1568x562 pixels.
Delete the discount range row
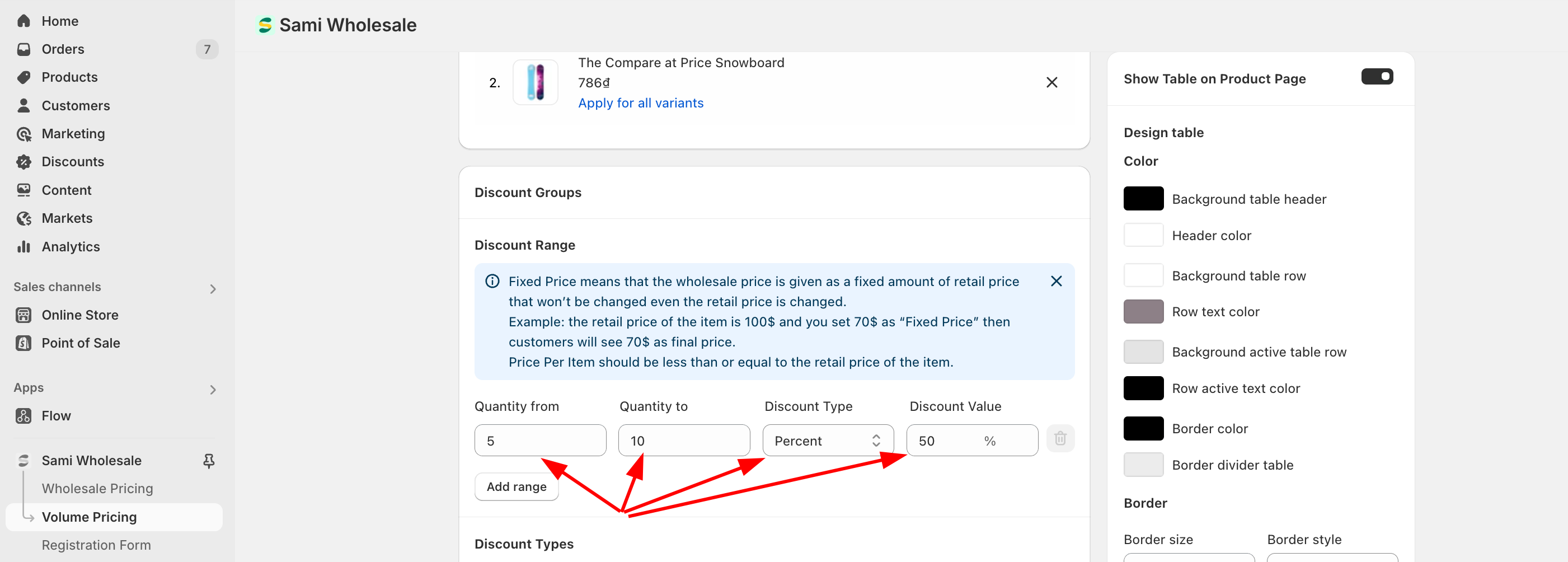tap(1060, 439)
